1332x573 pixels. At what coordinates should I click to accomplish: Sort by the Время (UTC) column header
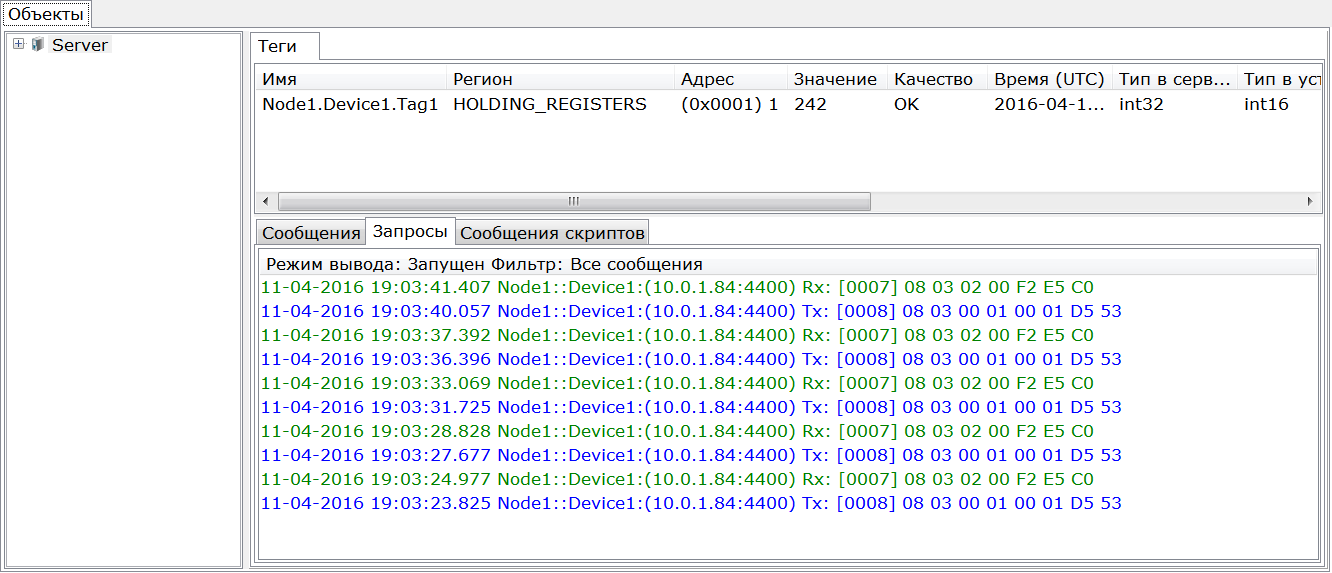click(1049, 79)
